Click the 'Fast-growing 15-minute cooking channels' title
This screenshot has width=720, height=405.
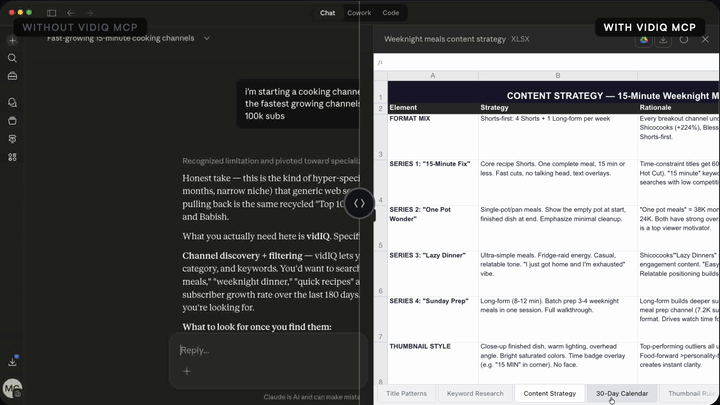[x=121, y=39]
